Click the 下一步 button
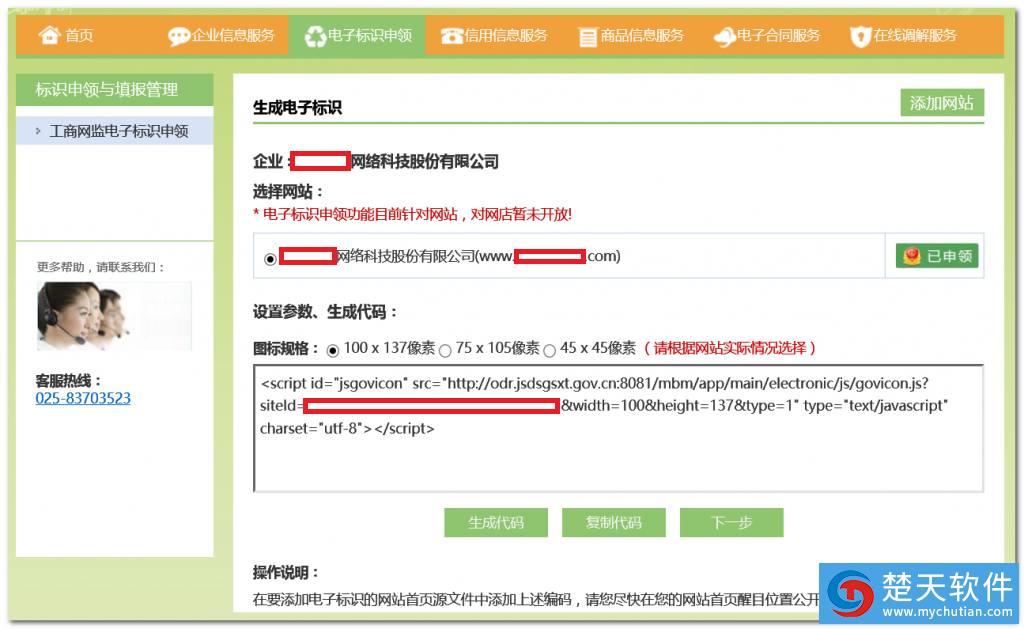1024x629 pixels. pyautogui.click(x=731, y=523)
